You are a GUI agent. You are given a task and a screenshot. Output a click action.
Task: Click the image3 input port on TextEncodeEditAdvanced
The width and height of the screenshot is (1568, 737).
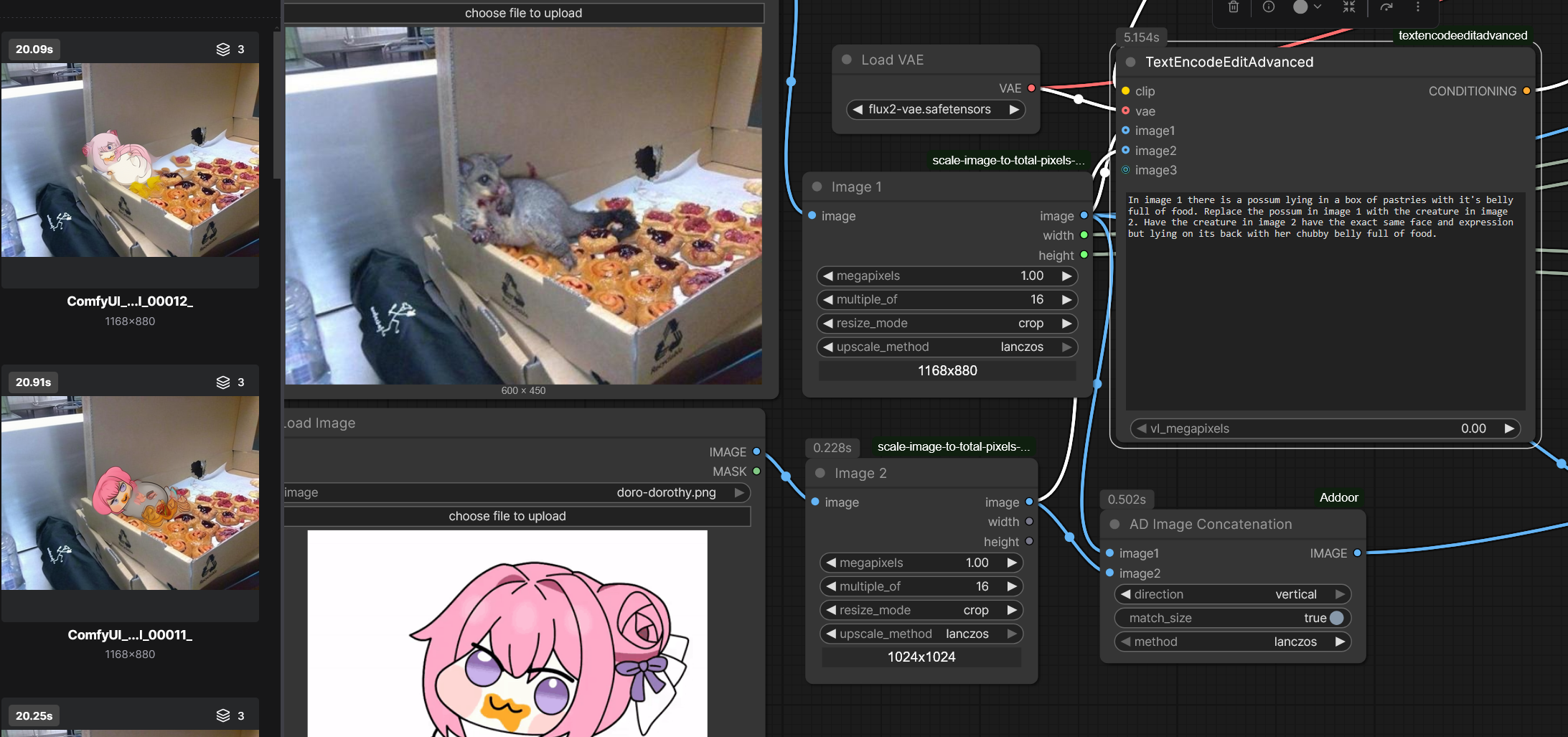click(1126, 170)
